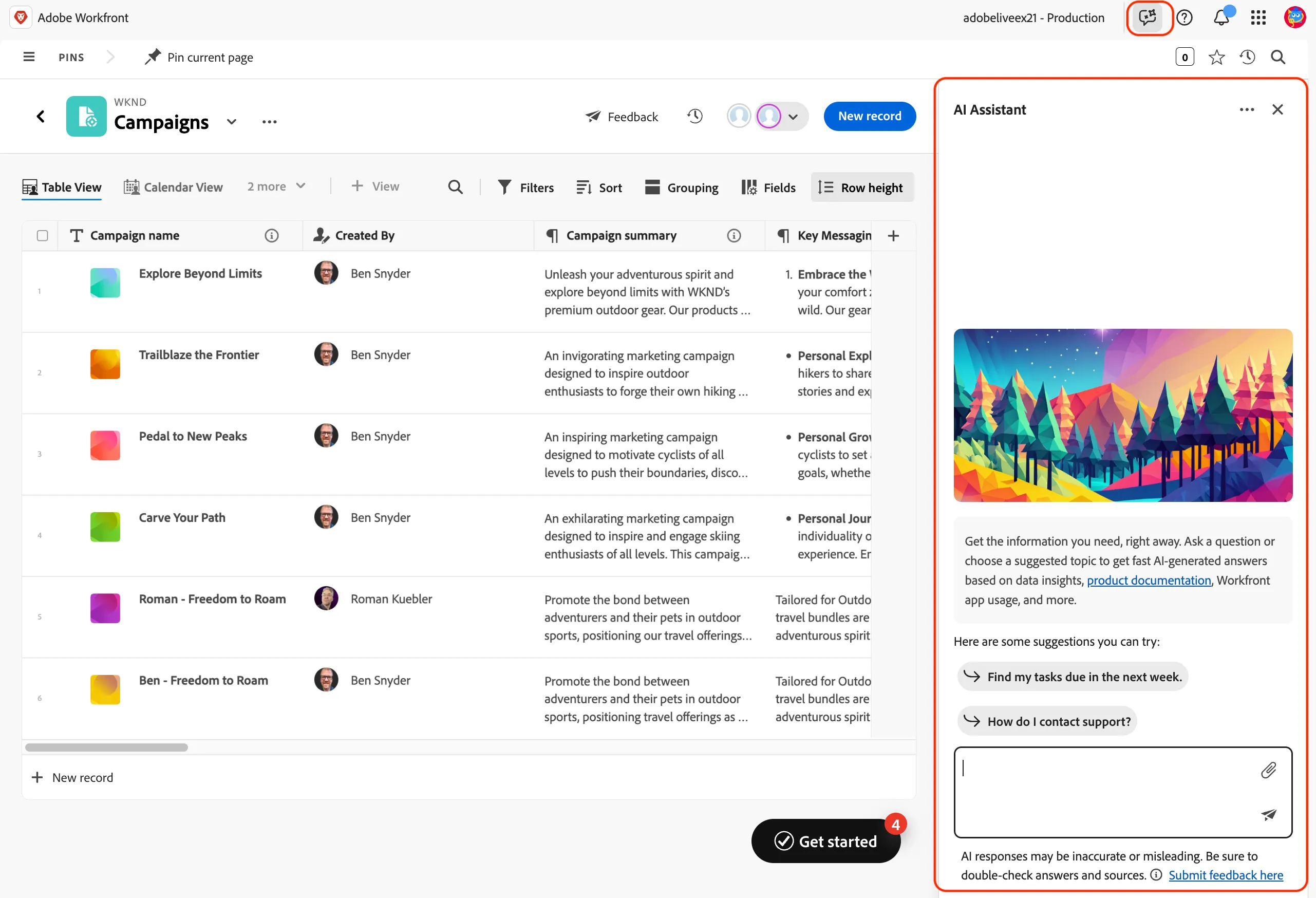Click the send arrow in AI Assistant input

[1268, 814]
